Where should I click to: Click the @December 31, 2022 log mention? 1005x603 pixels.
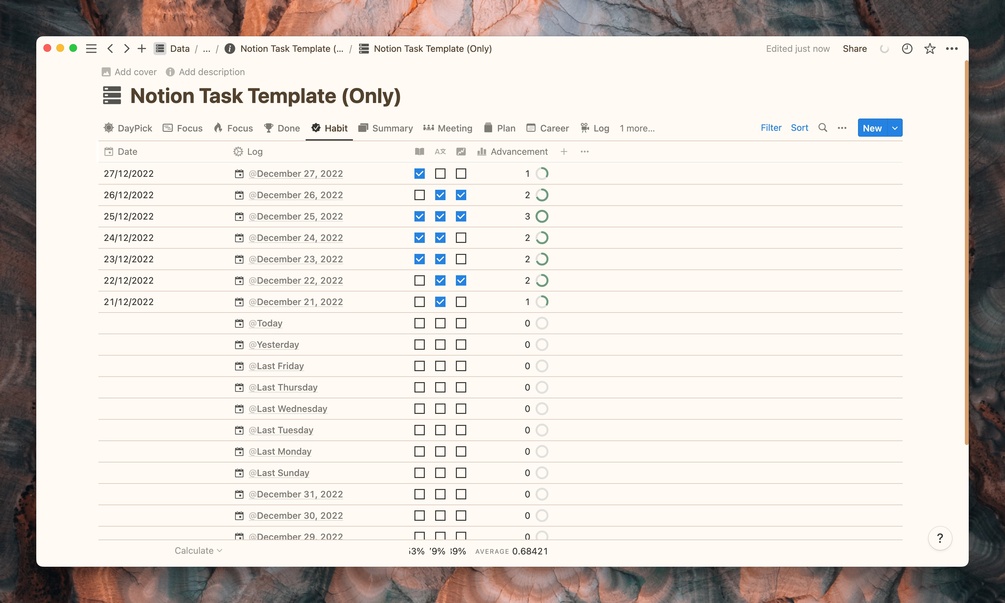(x=295, y=495)
